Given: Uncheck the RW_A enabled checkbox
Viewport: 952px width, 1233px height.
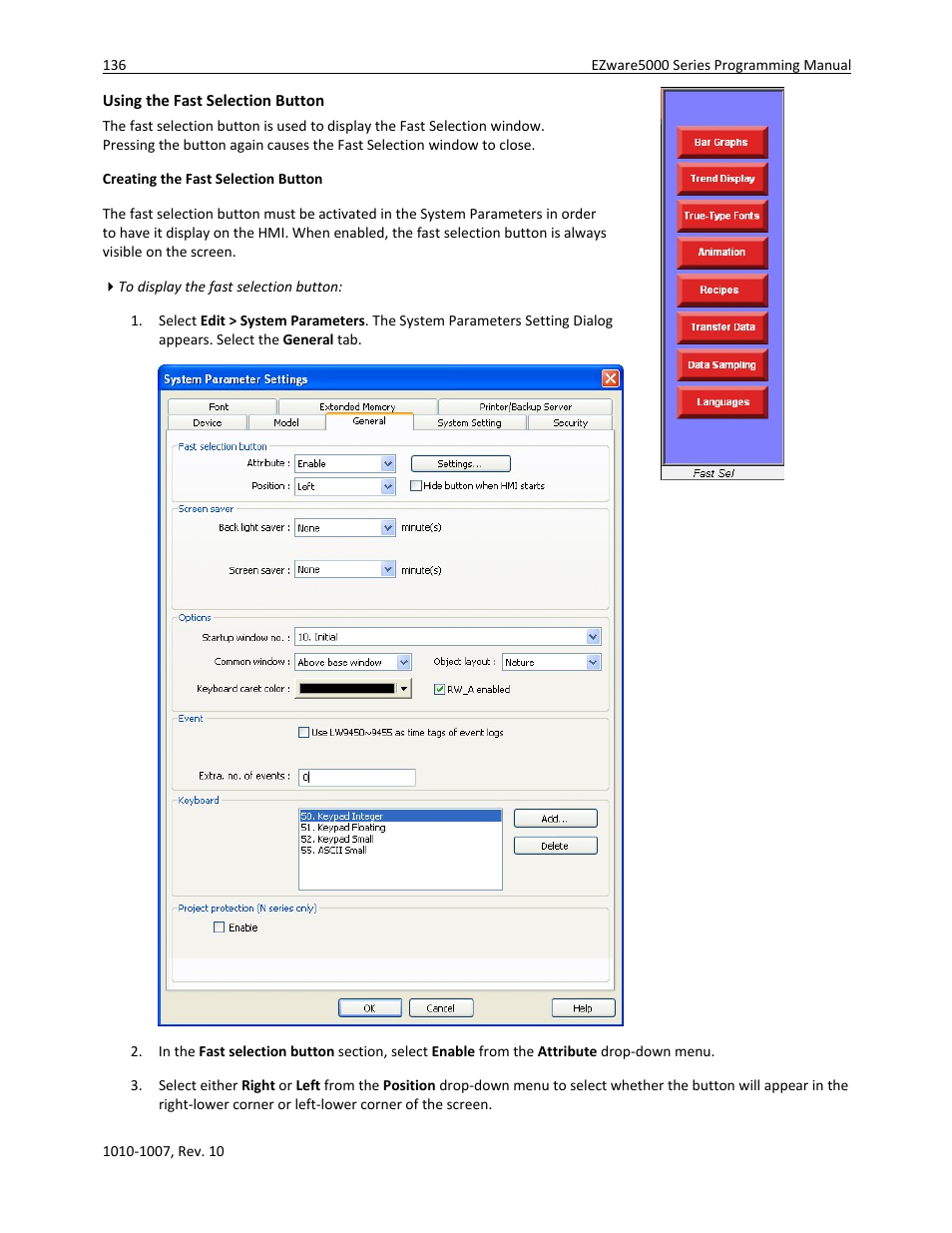Looking at the screenshot, I should (439, 689).
